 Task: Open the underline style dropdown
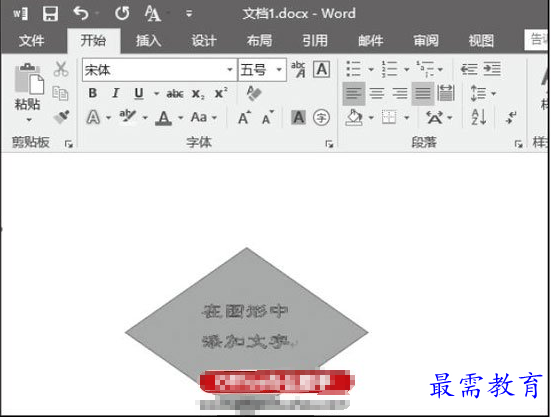point(156,93)
